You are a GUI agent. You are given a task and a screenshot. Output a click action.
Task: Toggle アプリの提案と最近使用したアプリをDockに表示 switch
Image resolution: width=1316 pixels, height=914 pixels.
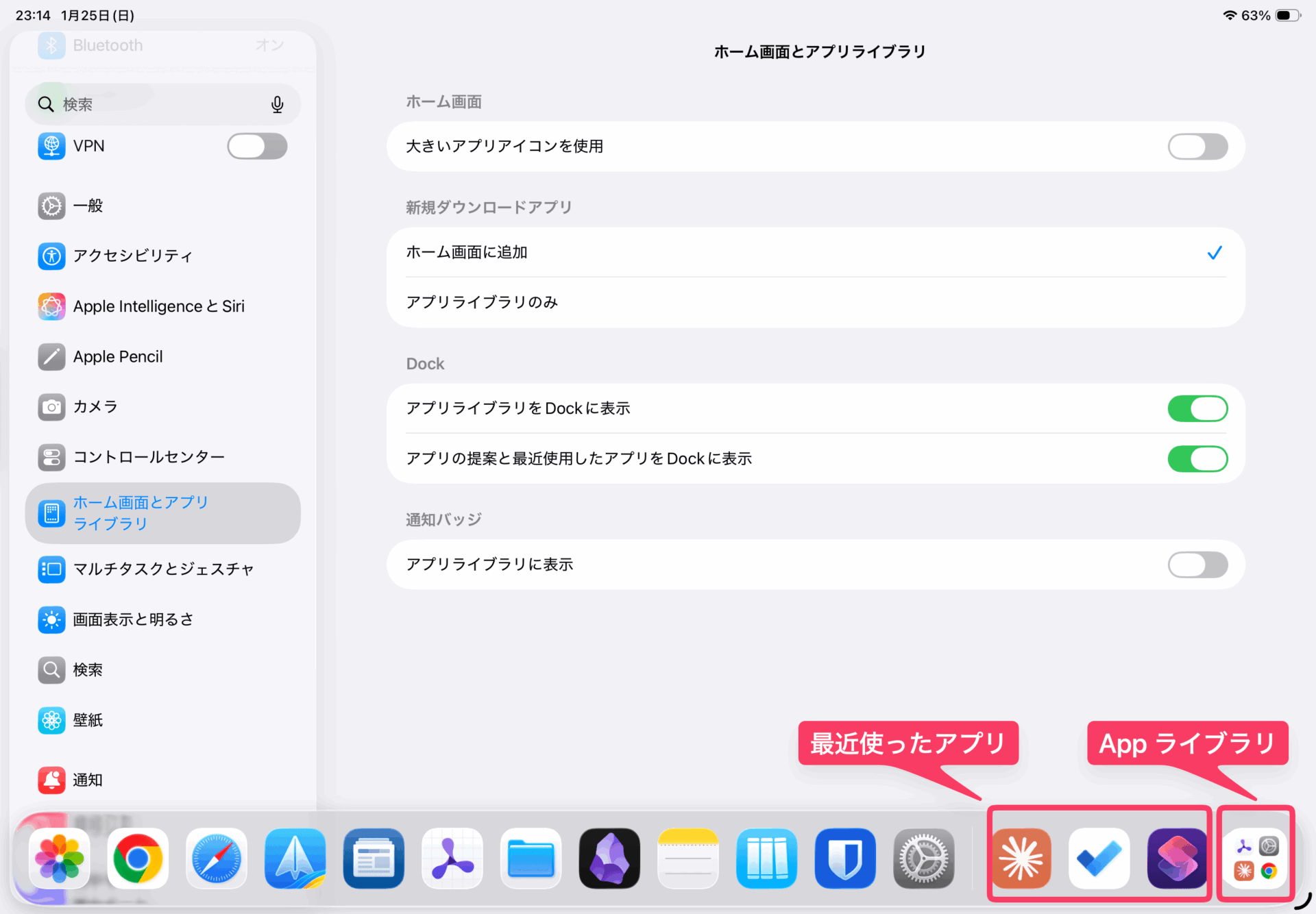point(1197,458)
